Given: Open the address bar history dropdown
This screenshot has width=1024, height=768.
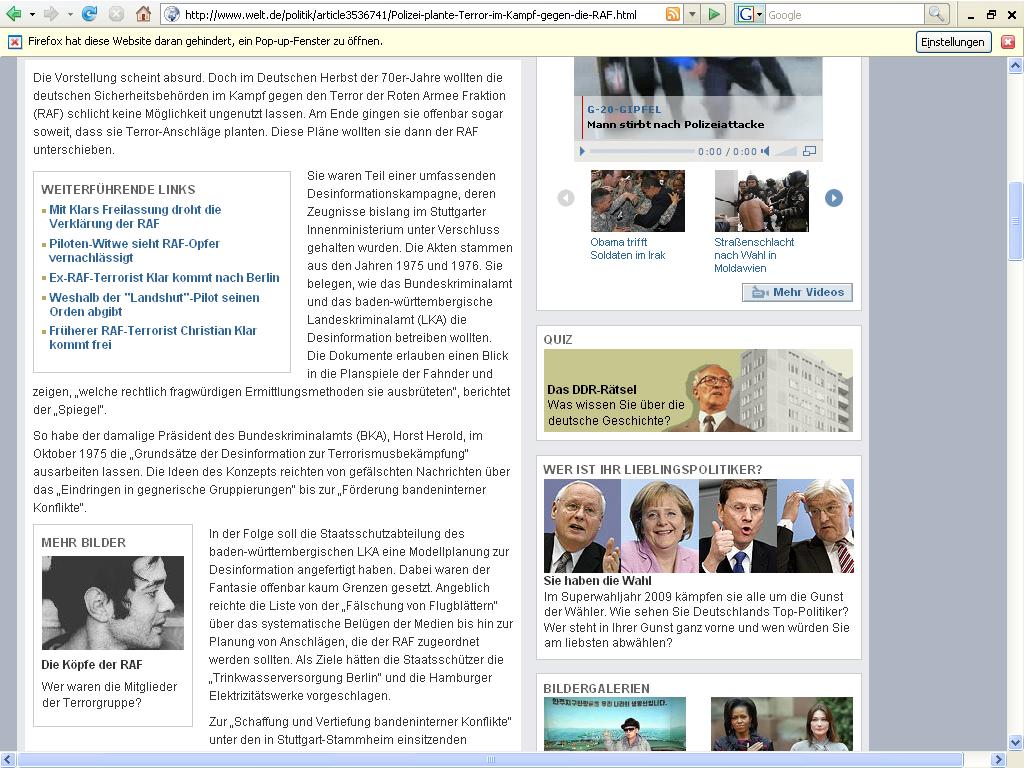Looking at the screenshot, I should [692, 14].
